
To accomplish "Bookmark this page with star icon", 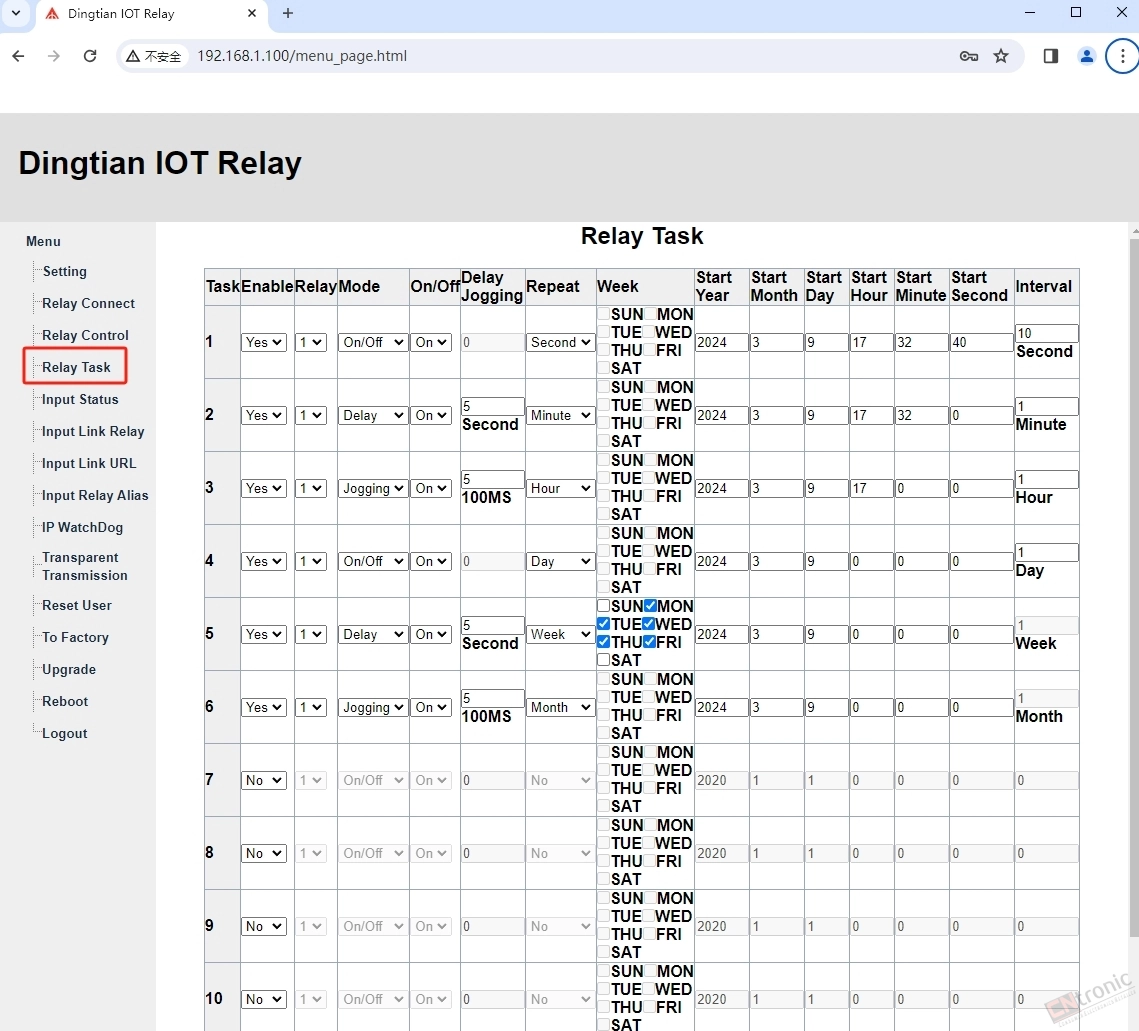I will pos(1001,56).
